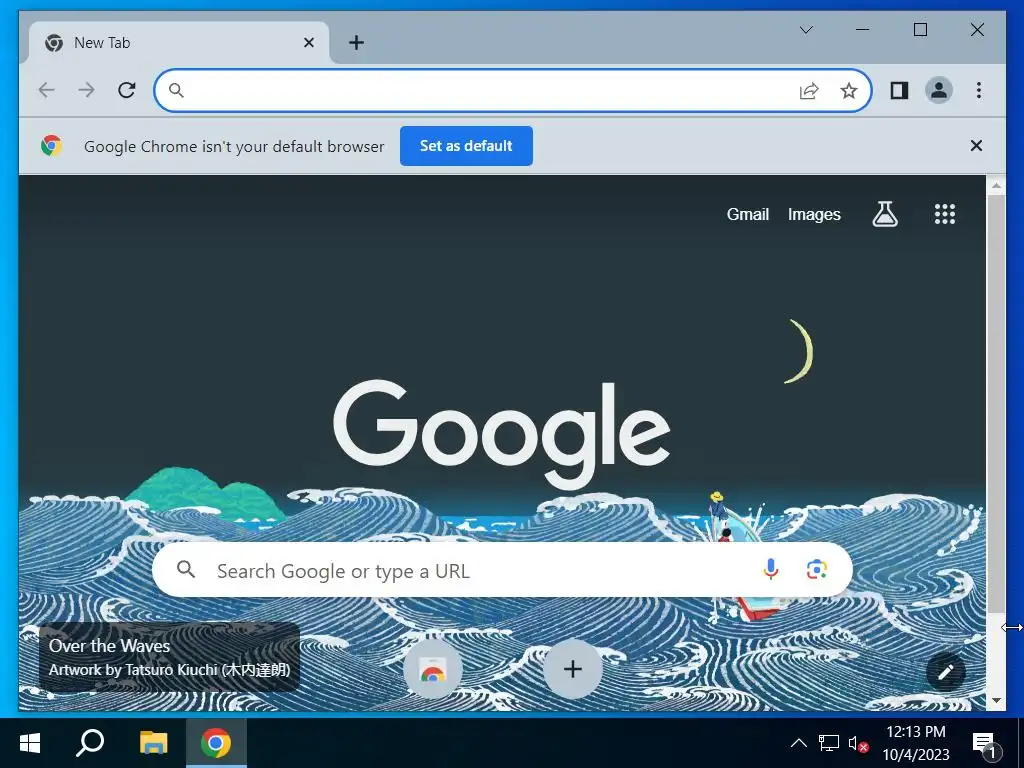Open the Chrome side panel
Screen dimensions: 1024x768
point(899,90)
